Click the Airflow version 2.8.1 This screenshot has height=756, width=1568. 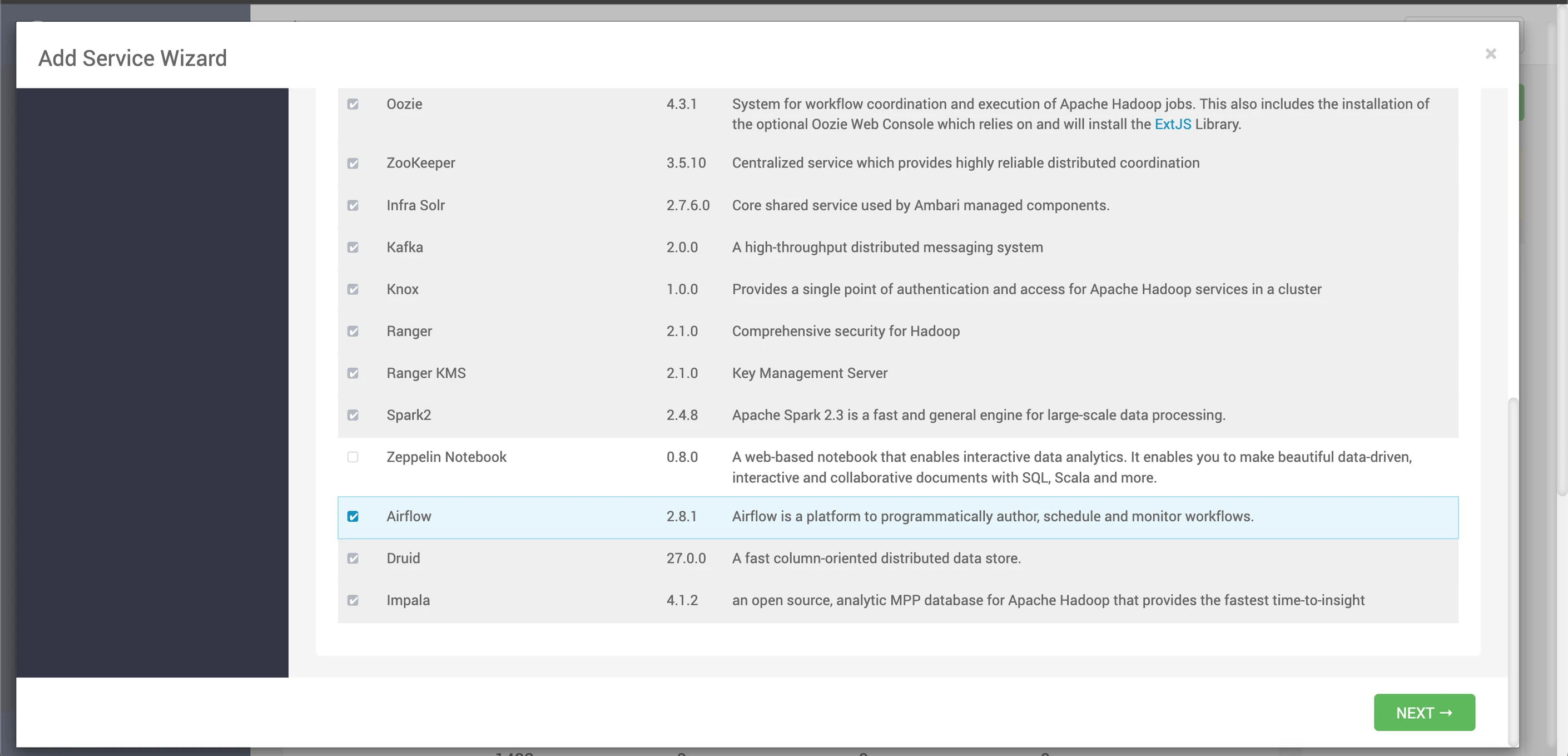(x=681, y=517)
